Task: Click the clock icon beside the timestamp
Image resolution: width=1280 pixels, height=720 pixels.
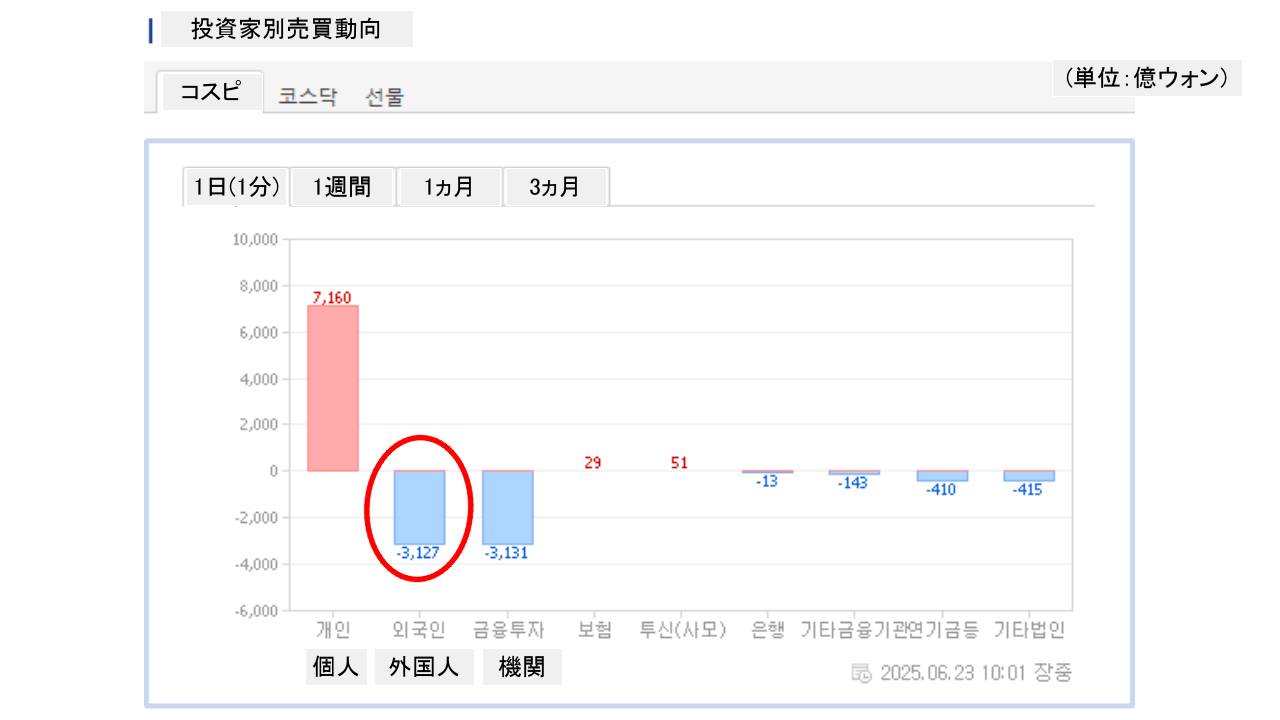Action: [x=860, y=673]
